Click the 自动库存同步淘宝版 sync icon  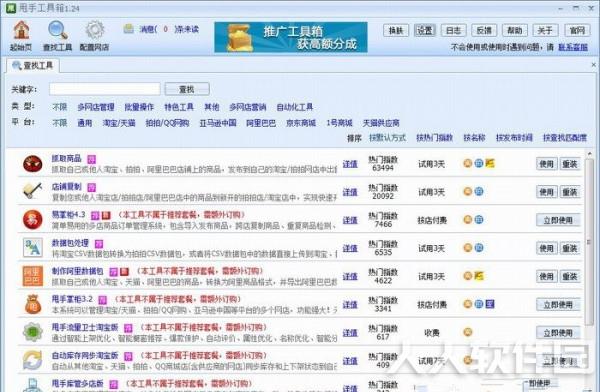[x=33, y=360]
